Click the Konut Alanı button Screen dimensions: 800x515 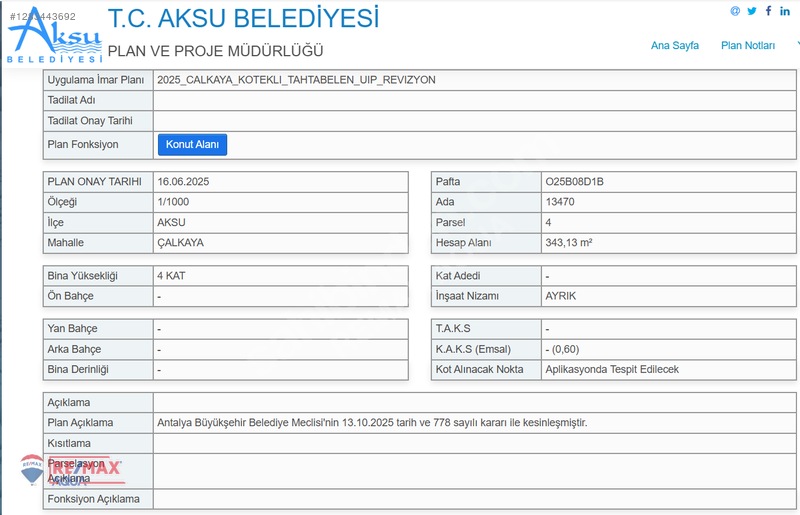pyautogui.click(x=192, y=144)
